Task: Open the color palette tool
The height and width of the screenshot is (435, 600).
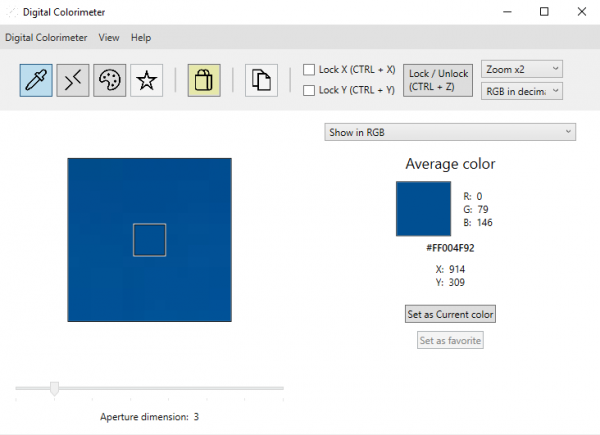Action: (x=109, y=80)
